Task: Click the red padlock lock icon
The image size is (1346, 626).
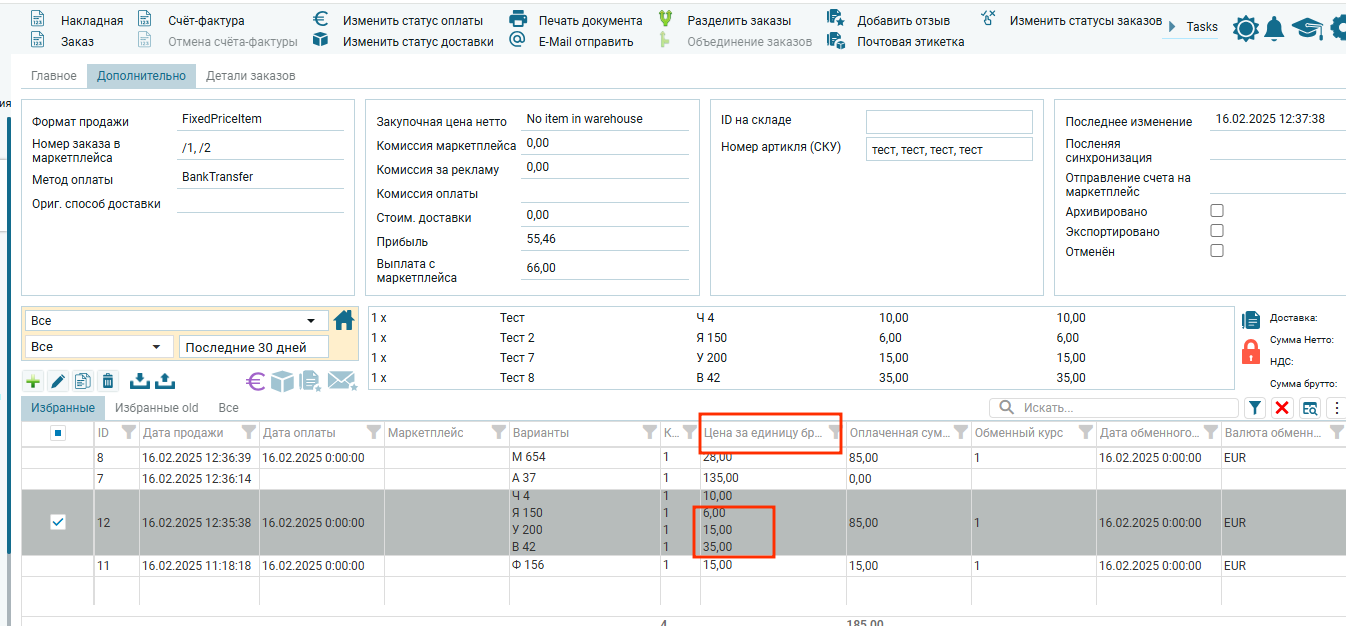Action: pyautogui.click(x=1250, y=351)
